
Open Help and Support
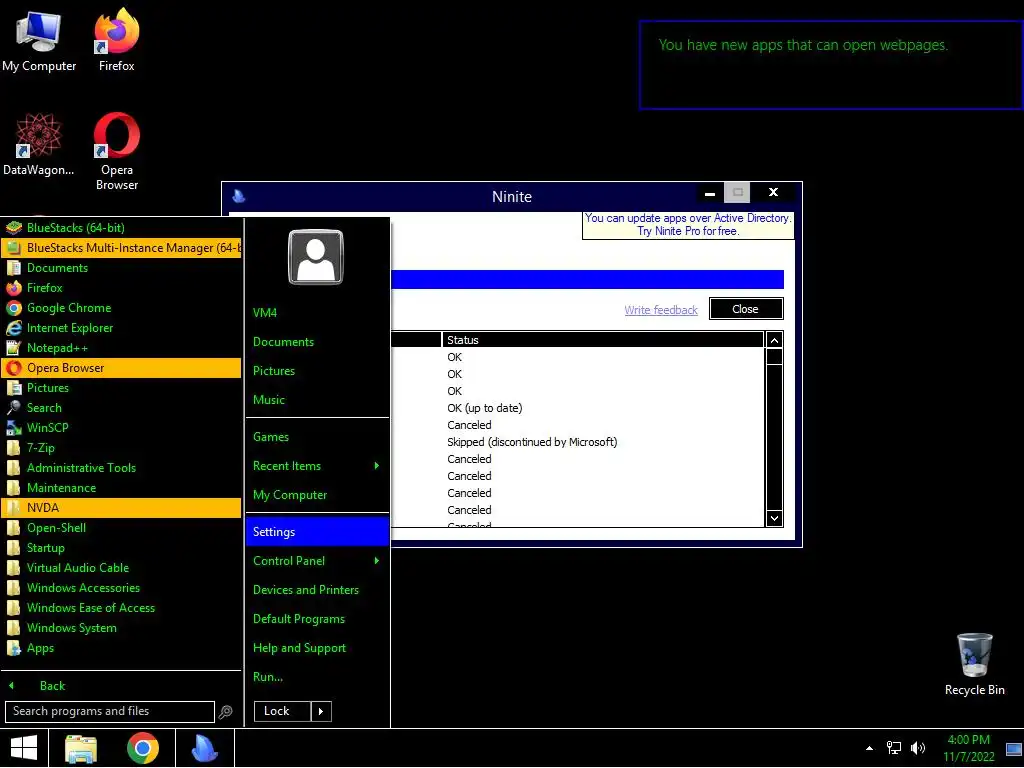(317, 648)
